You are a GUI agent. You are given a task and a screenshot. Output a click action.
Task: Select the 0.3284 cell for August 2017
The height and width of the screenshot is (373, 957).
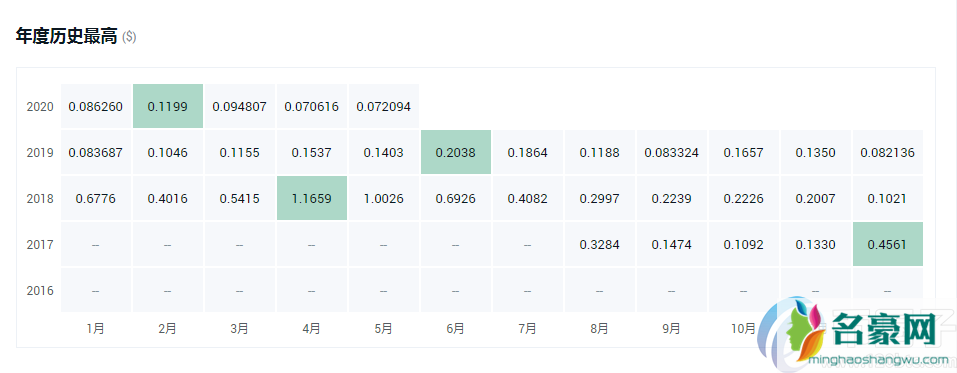pyautogui.click(x=599, y=245)
